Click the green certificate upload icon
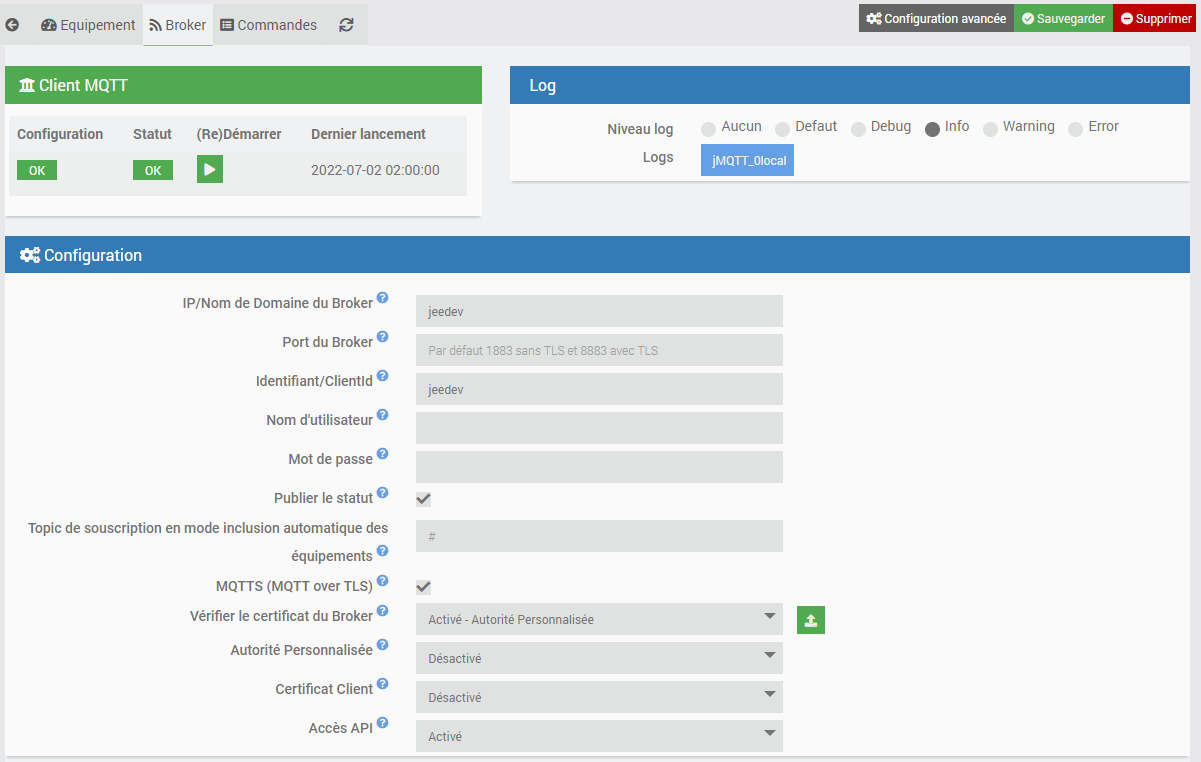The width and height of the screenshot is (1201, 762). 810,620
